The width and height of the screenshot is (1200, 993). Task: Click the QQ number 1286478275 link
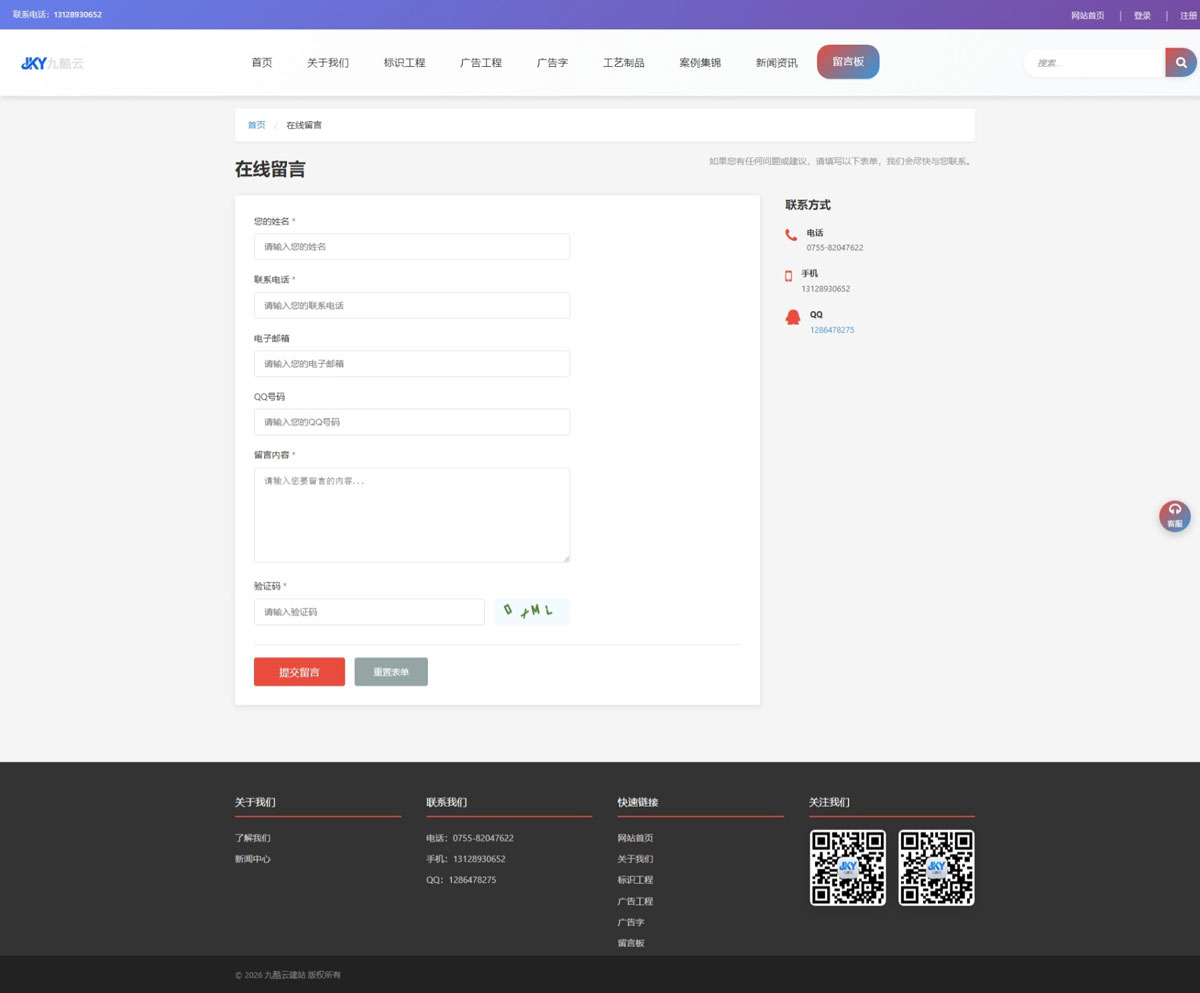point(833,329)
